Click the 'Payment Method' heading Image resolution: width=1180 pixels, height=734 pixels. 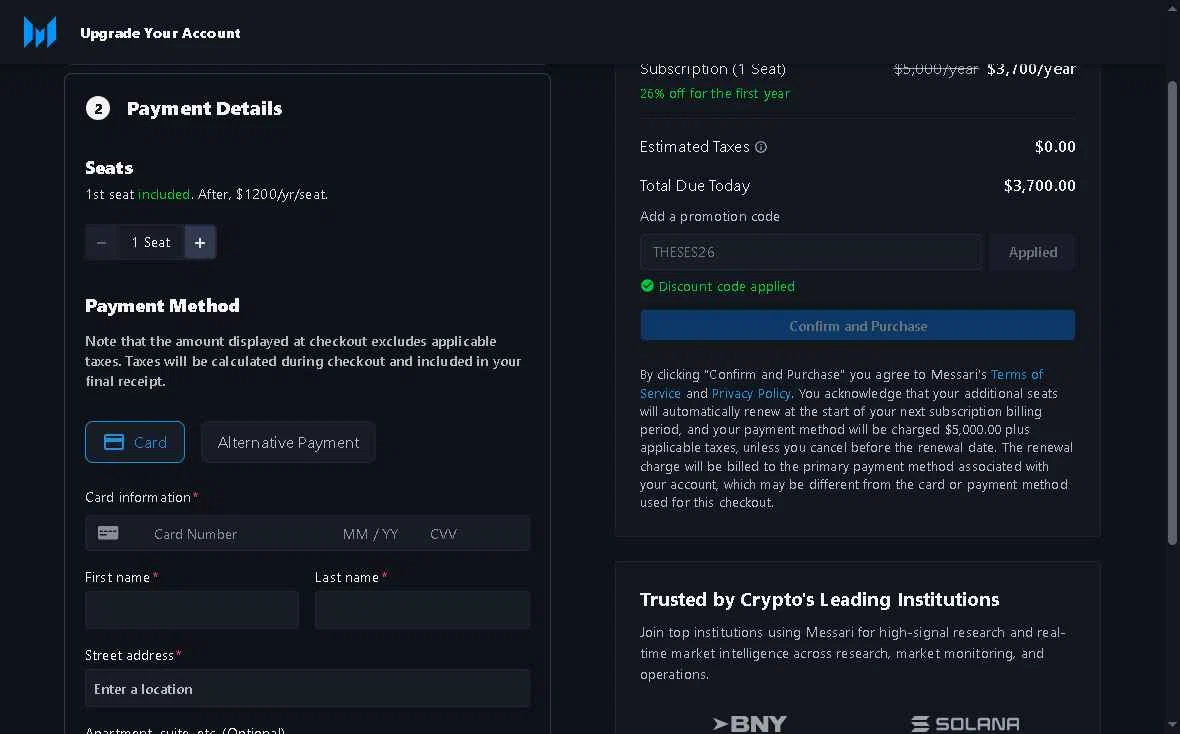[163, 306]
